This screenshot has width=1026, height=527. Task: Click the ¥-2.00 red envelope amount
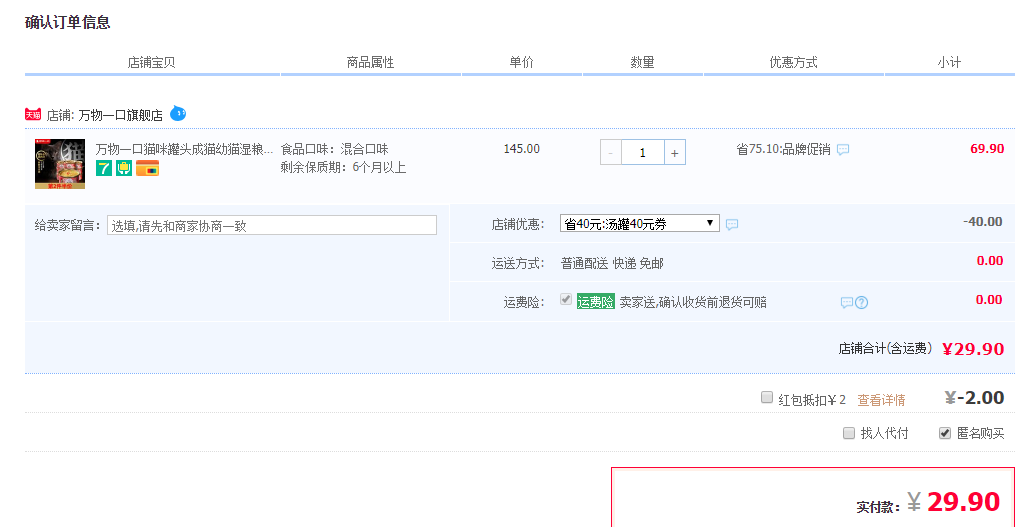[974, 397]
